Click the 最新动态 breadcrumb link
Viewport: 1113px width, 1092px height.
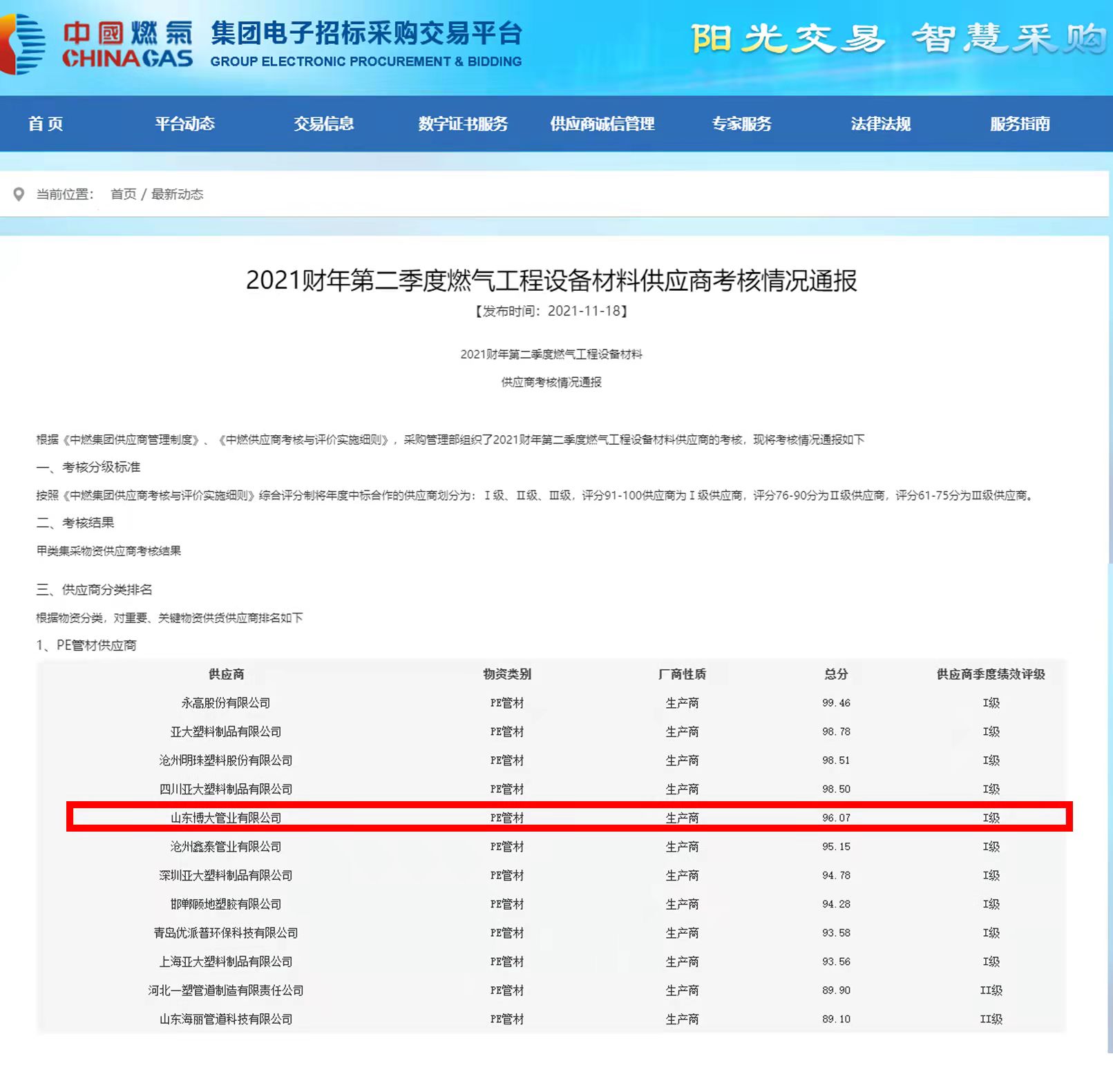178,195
